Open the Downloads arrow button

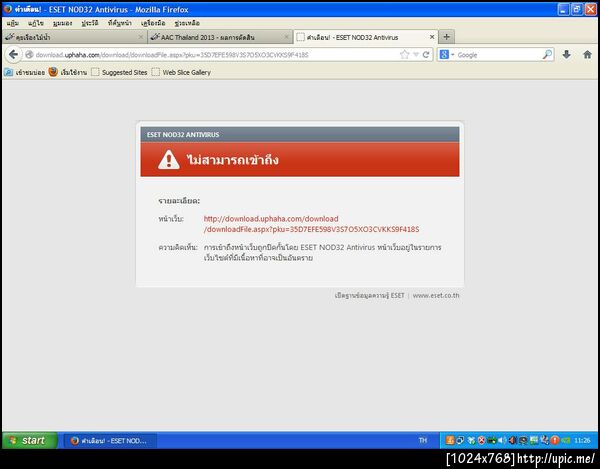567,55
